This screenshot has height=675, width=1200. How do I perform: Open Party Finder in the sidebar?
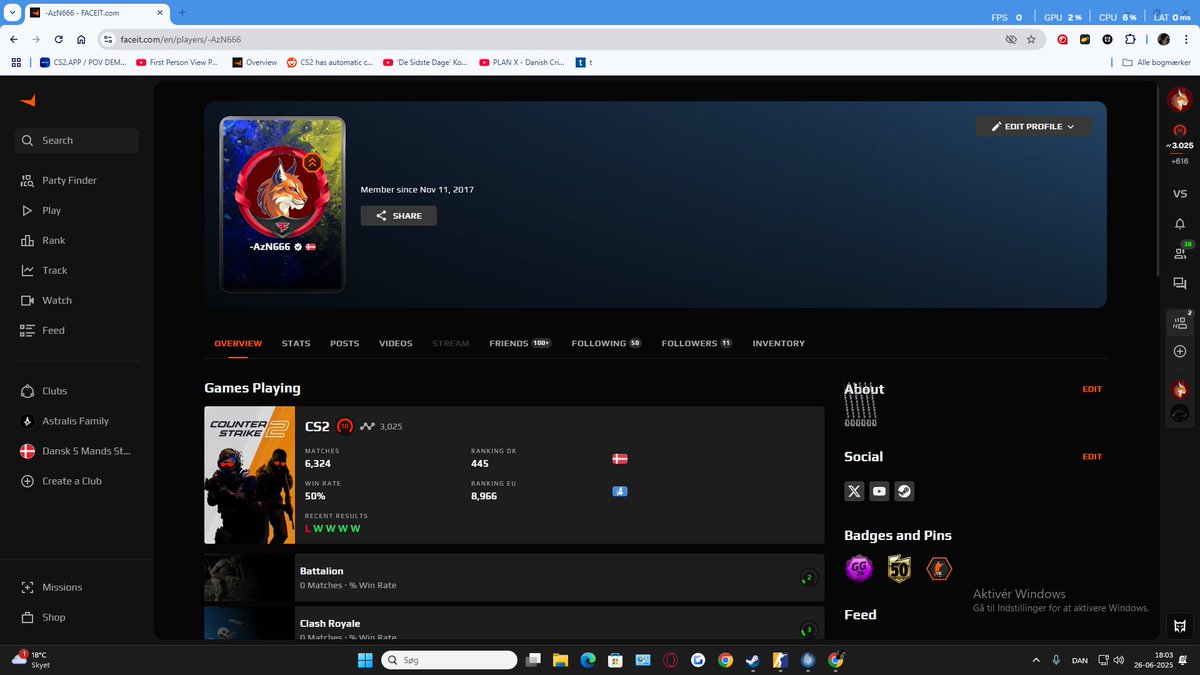58,181
